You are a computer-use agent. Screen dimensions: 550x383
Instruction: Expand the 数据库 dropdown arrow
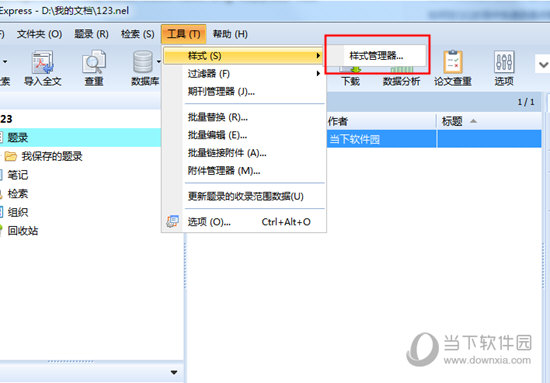pyautogui.click(x=159, y=62)
